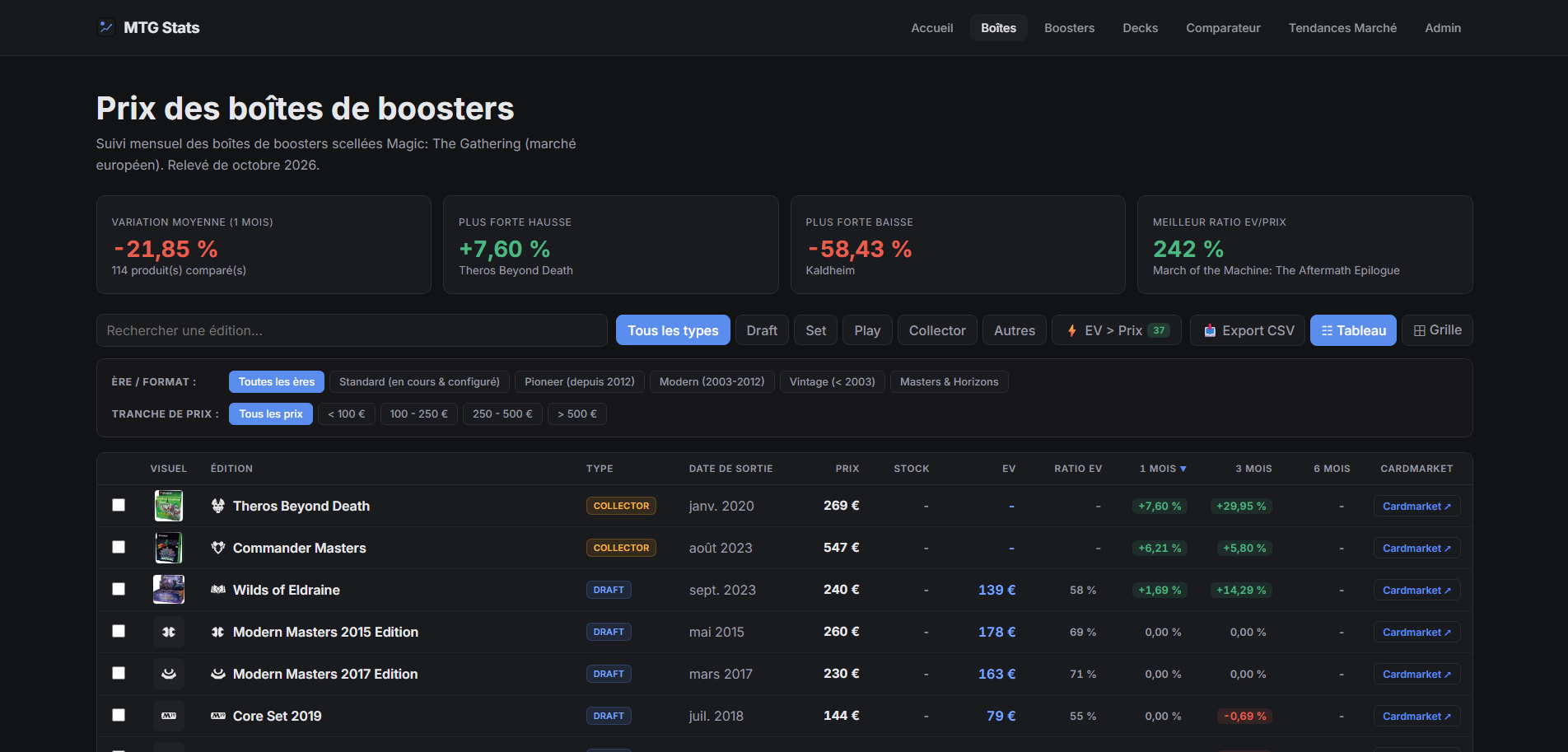The width and height of the screenshot is (1568, 752).
Task: Sort table by Ratio EV header
Action: 1078,469
